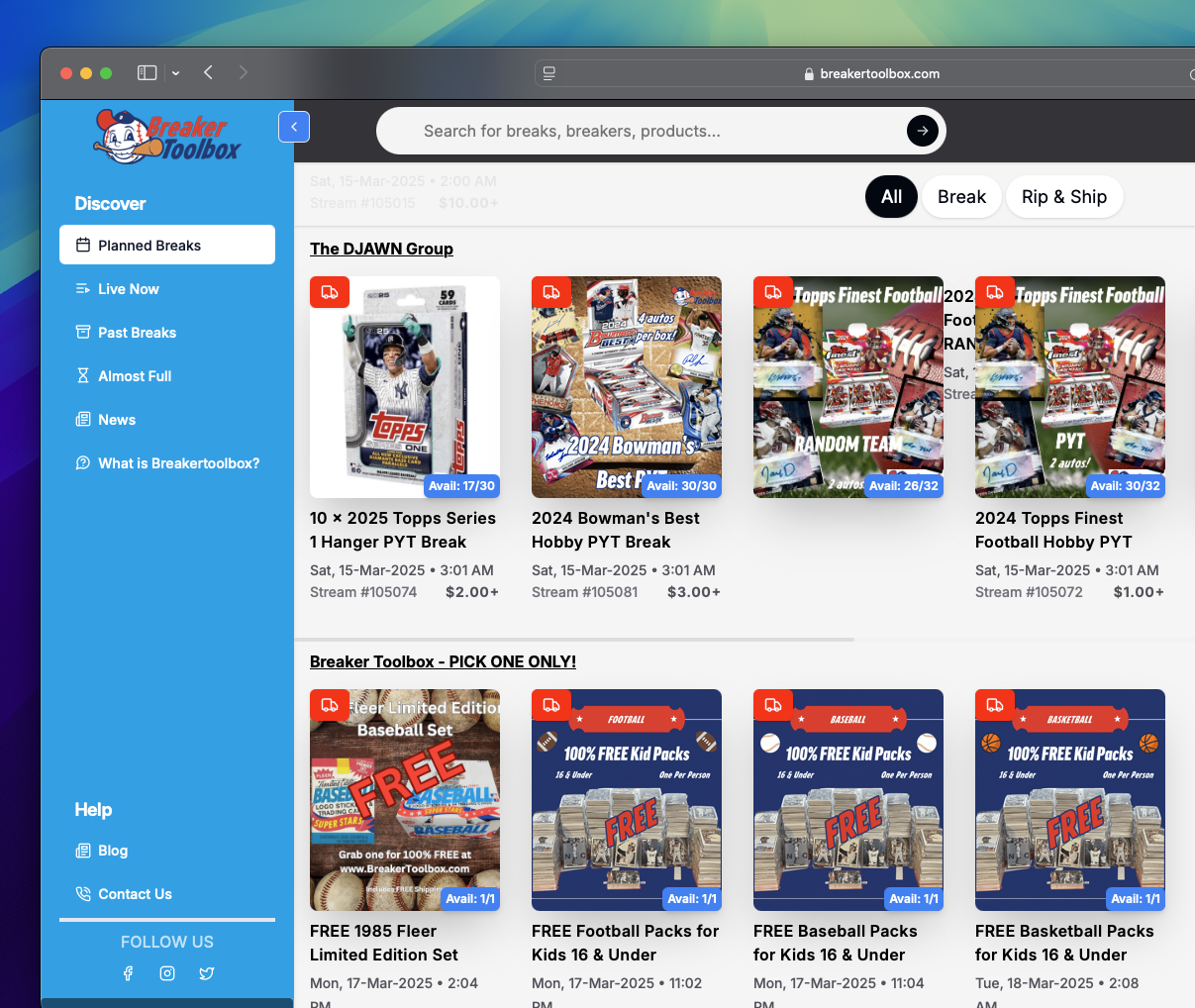Open Planned Breaks in the sidebar
Screen dimensions: 1195x1008
pos(167,245)
